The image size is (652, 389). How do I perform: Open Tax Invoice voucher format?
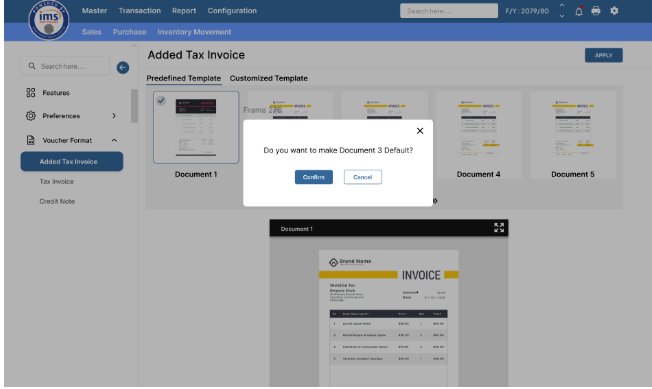pyautogui.click(x=57, y=182)
